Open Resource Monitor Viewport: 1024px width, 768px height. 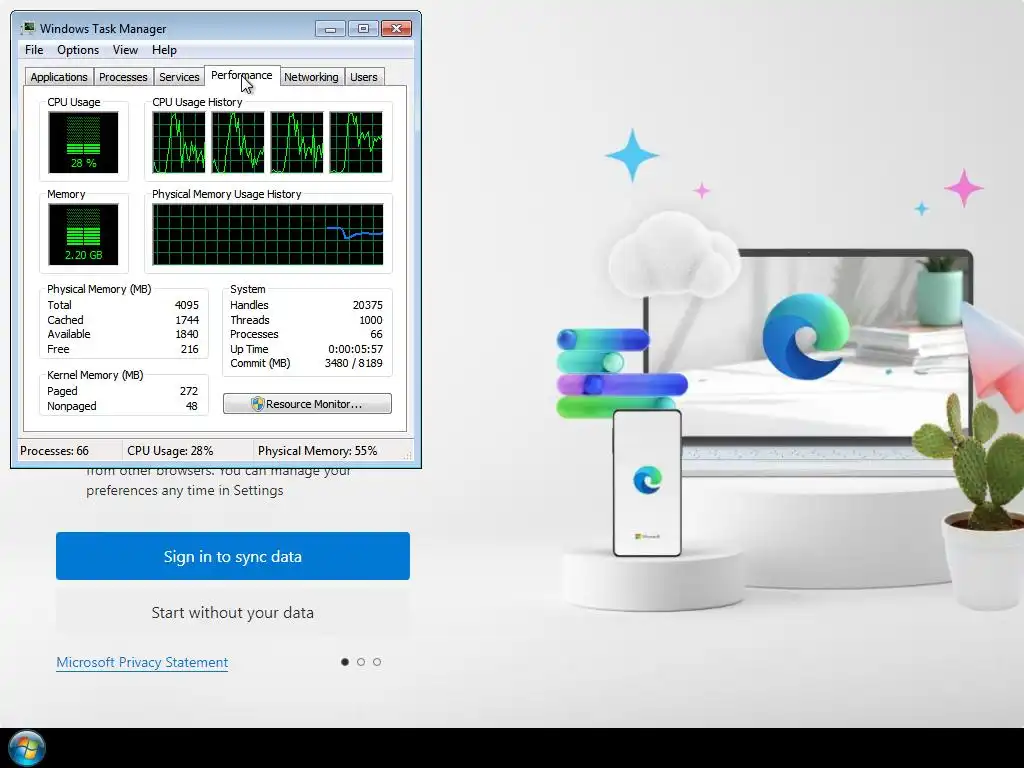click(307, 404)
